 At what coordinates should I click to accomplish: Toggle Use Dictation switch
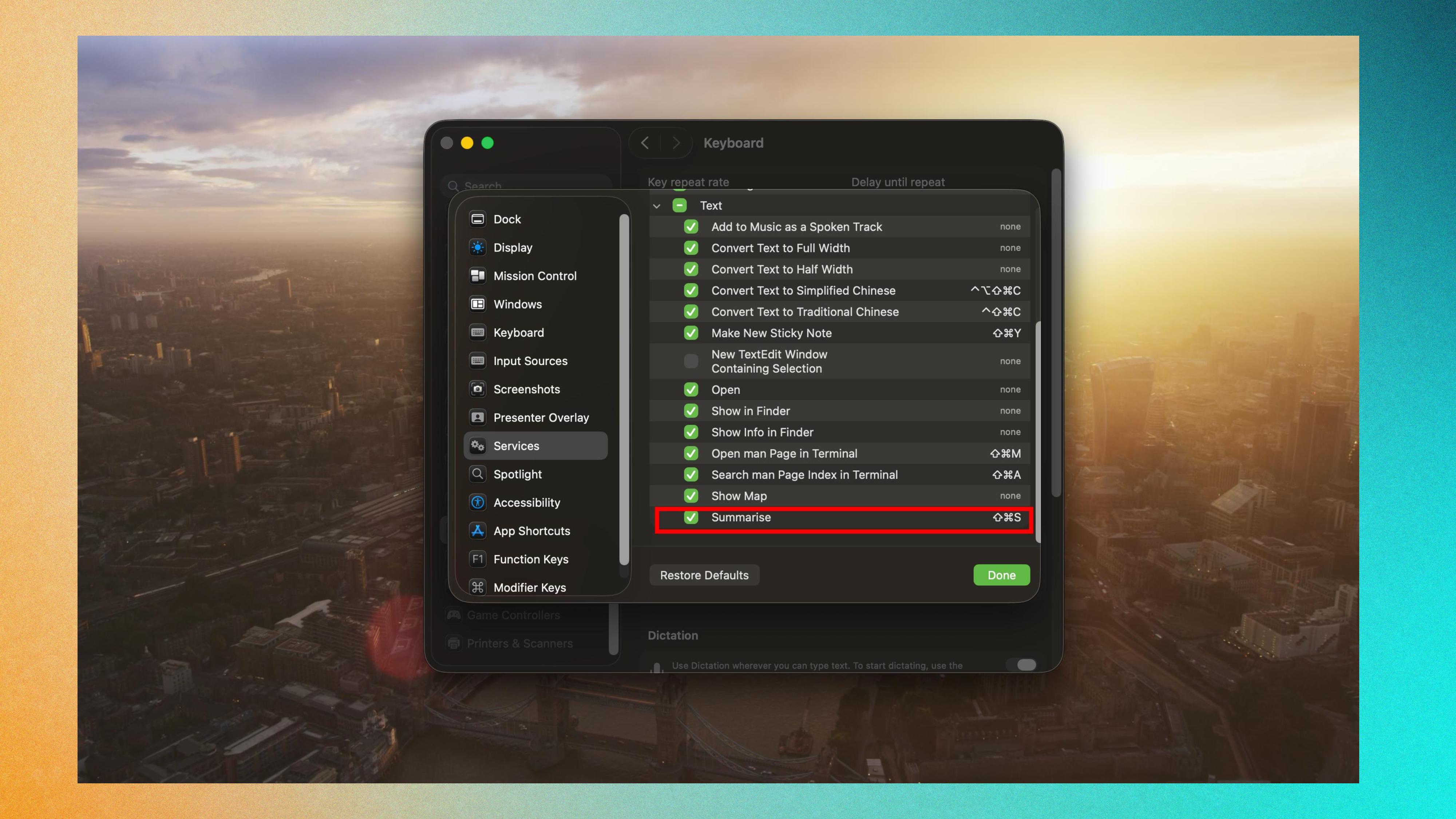(x=1024, y=665)
